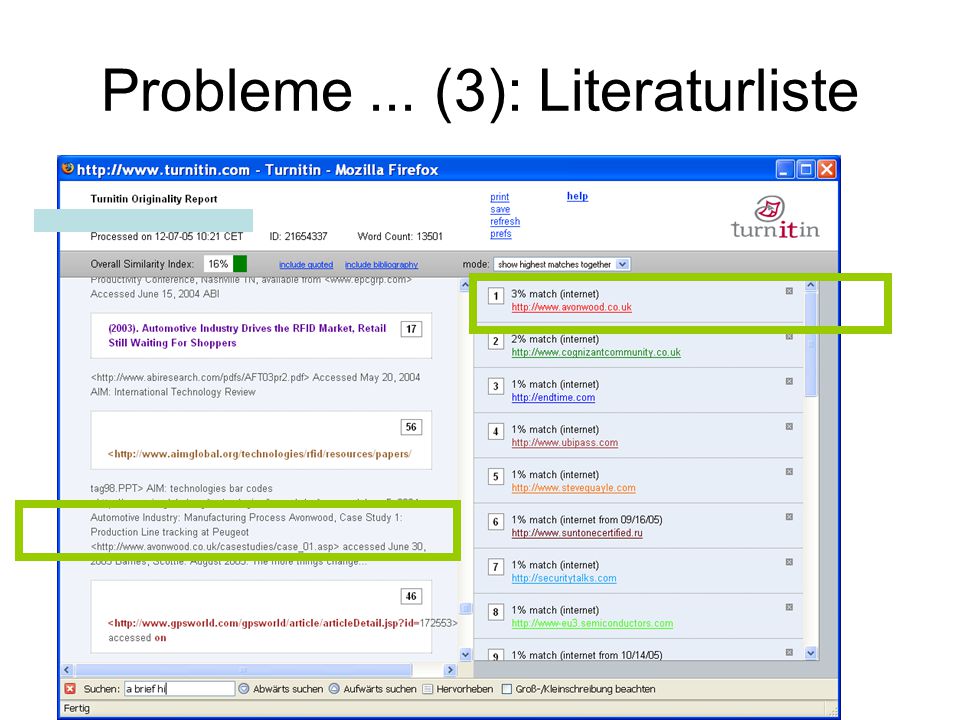Click the horizontal scrollbar right arrow

coord(451,670)
